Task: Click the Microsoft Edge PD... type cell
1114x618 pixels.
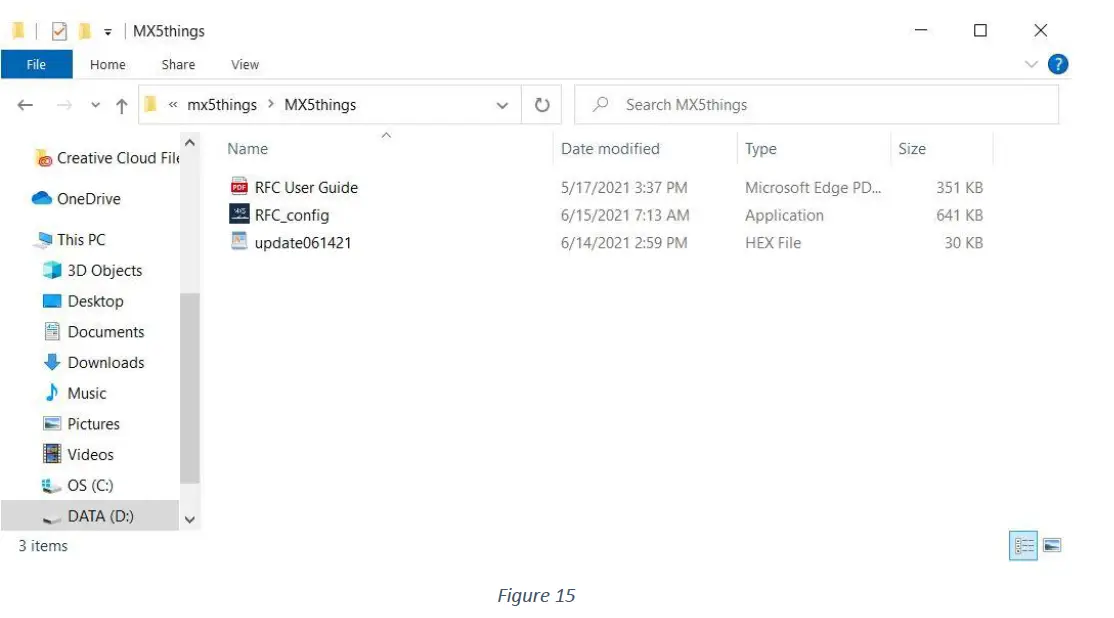Action: coord(813,188)
